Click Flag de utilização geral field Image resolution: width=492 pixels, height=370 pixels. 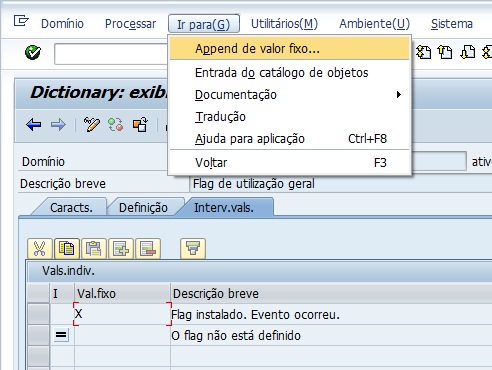coord(340,184)
